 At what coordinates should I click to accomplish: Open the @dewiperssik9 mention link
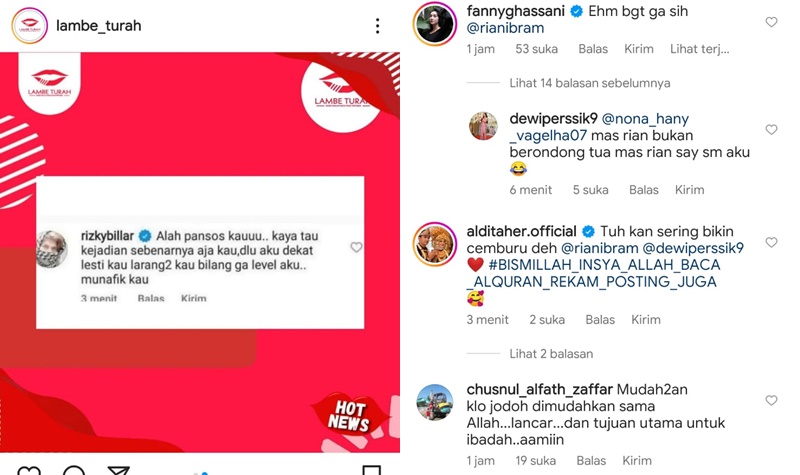(693, 248)
